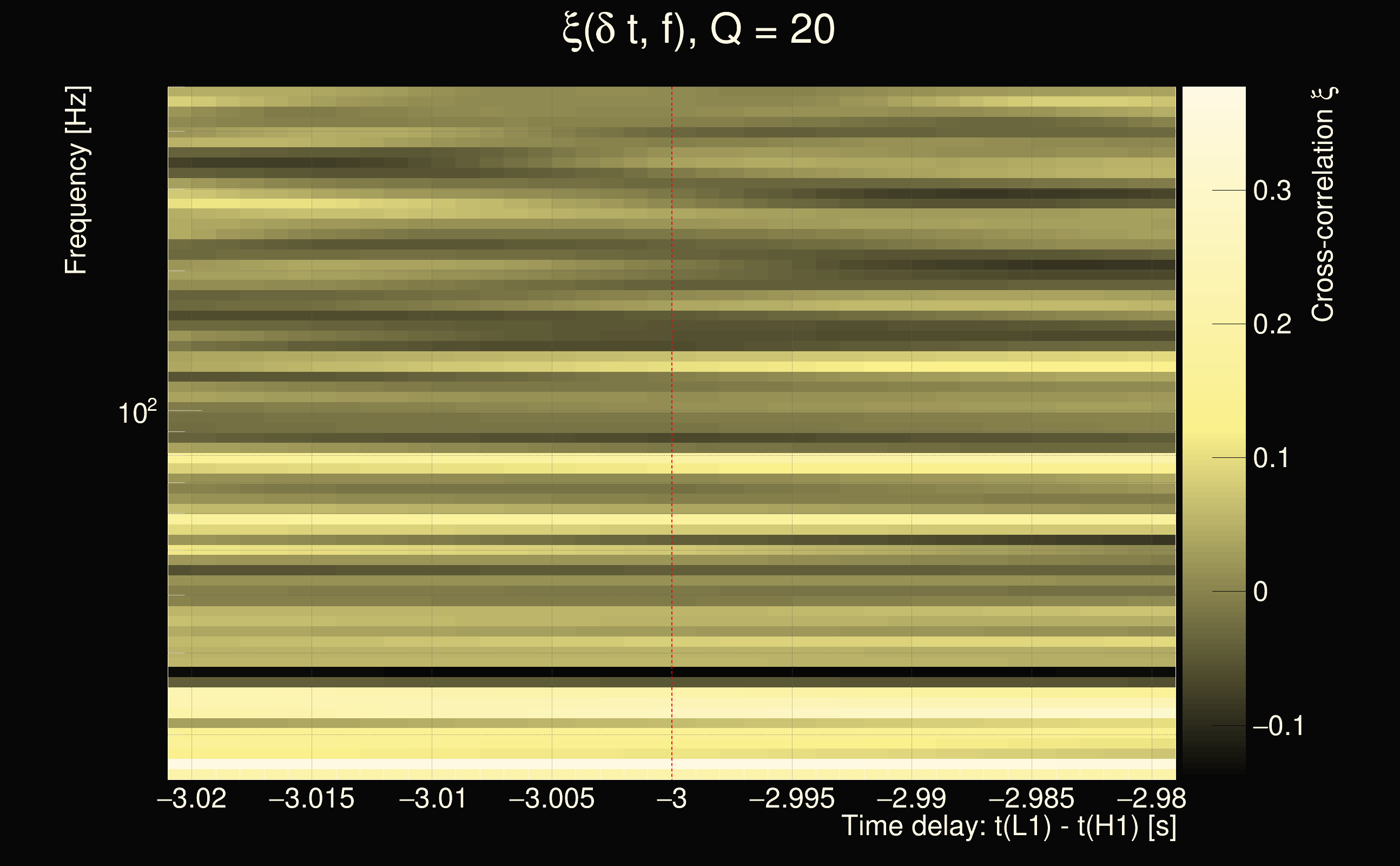
Task: Click the -3.02 x-axis tick label
Action: pyautogui.click(x=191, y=798)
